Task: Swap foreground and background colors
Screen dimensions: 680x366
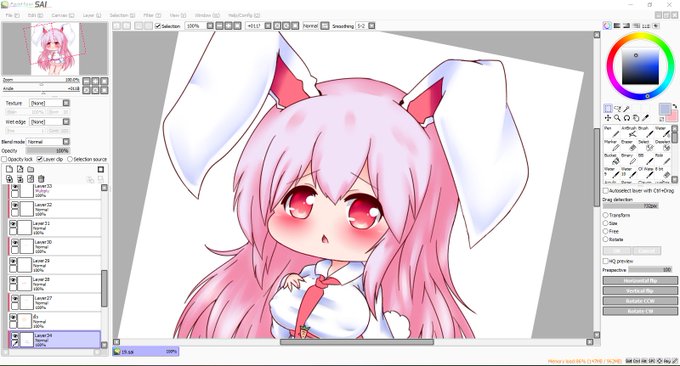Action: pyautogui.click(x=674, y=106)
